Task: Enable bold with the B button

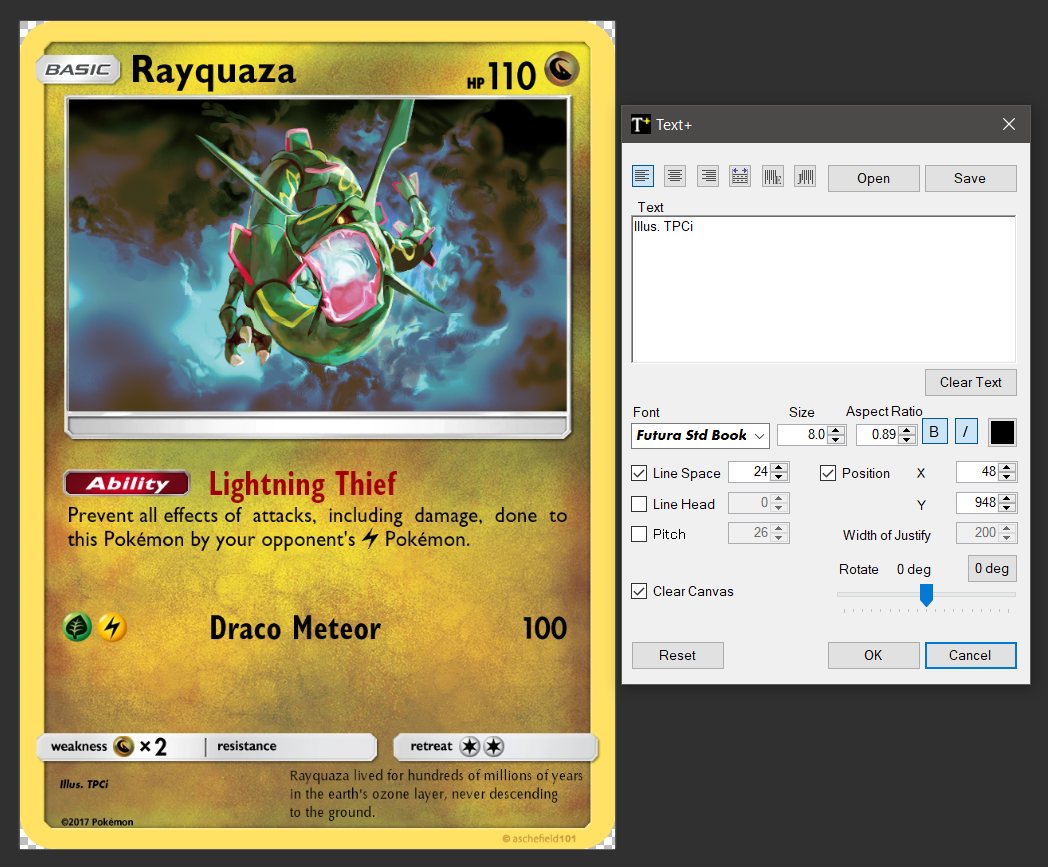Action: (934, 431)
